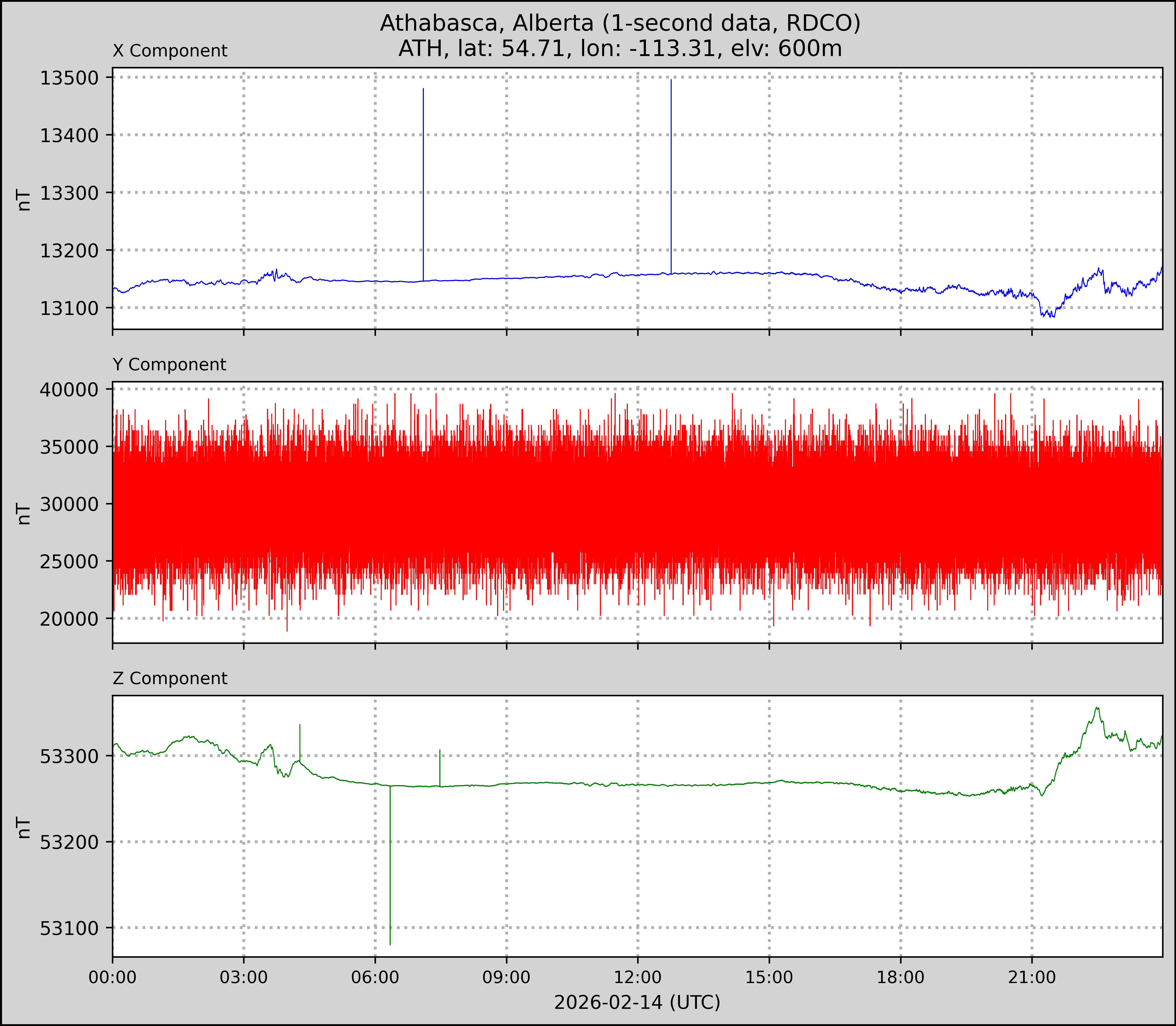The image size is (1176, 1026).
Task: Click the 03:00 time axis label
Action: click(x=244, y=977)
